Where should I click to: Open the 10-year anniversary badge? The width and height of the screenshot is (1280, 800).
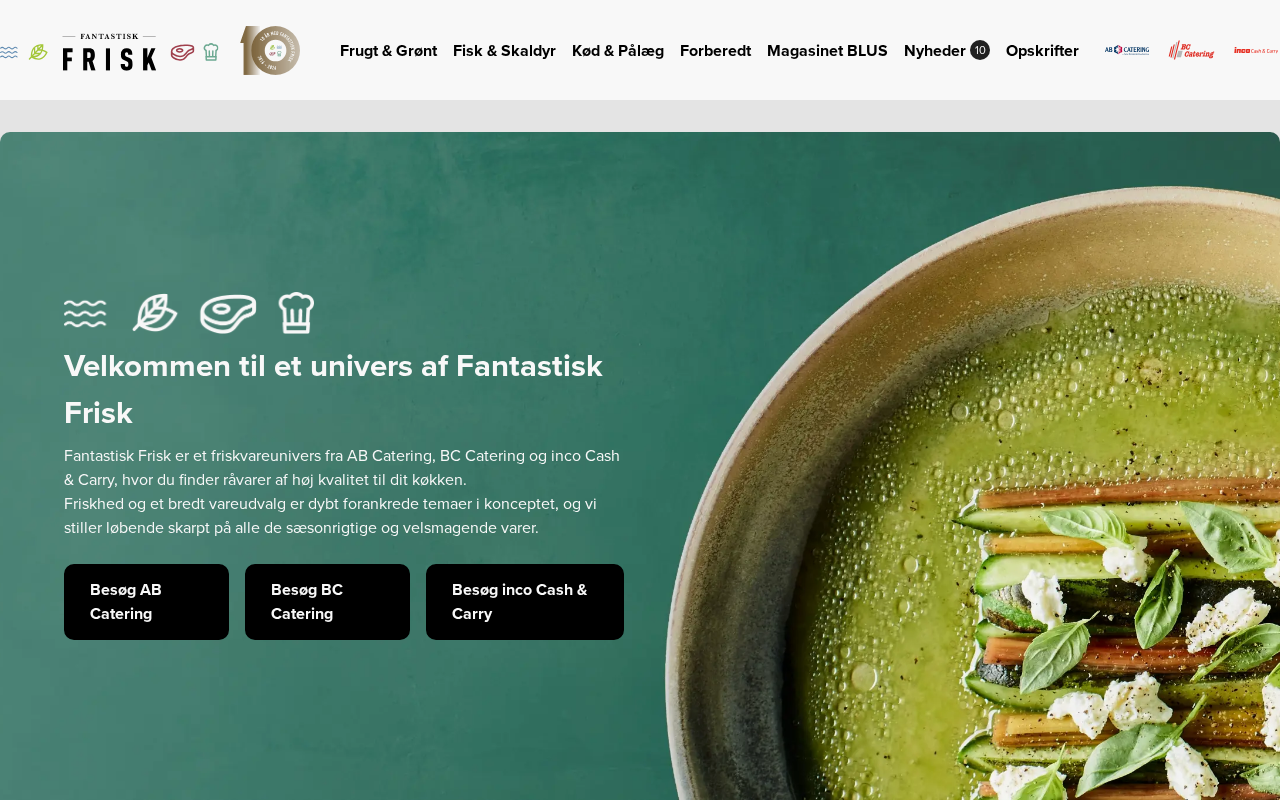(x=270, y=50)
